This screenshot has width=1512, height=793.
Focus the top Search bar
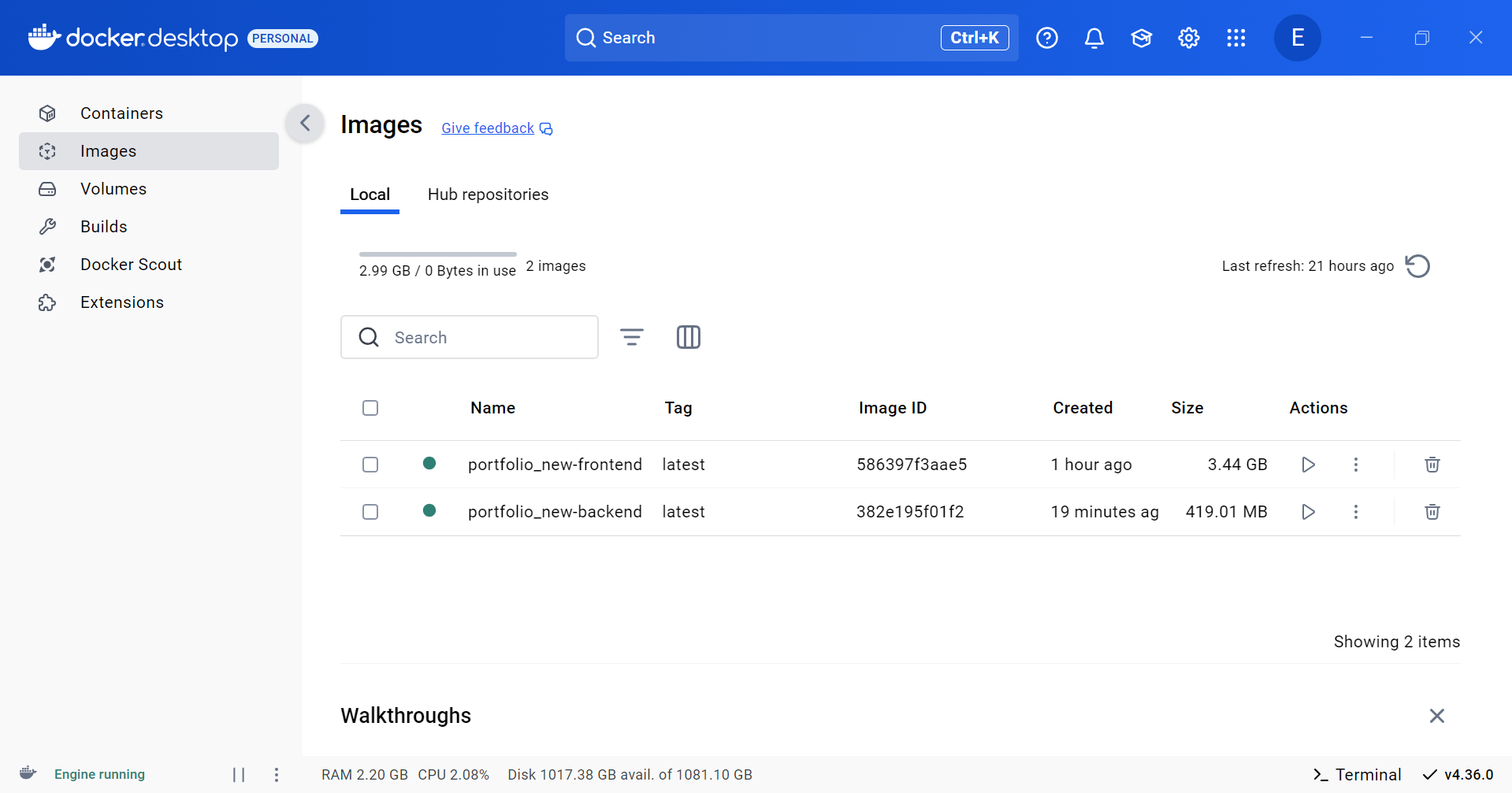tap(791, 38)
